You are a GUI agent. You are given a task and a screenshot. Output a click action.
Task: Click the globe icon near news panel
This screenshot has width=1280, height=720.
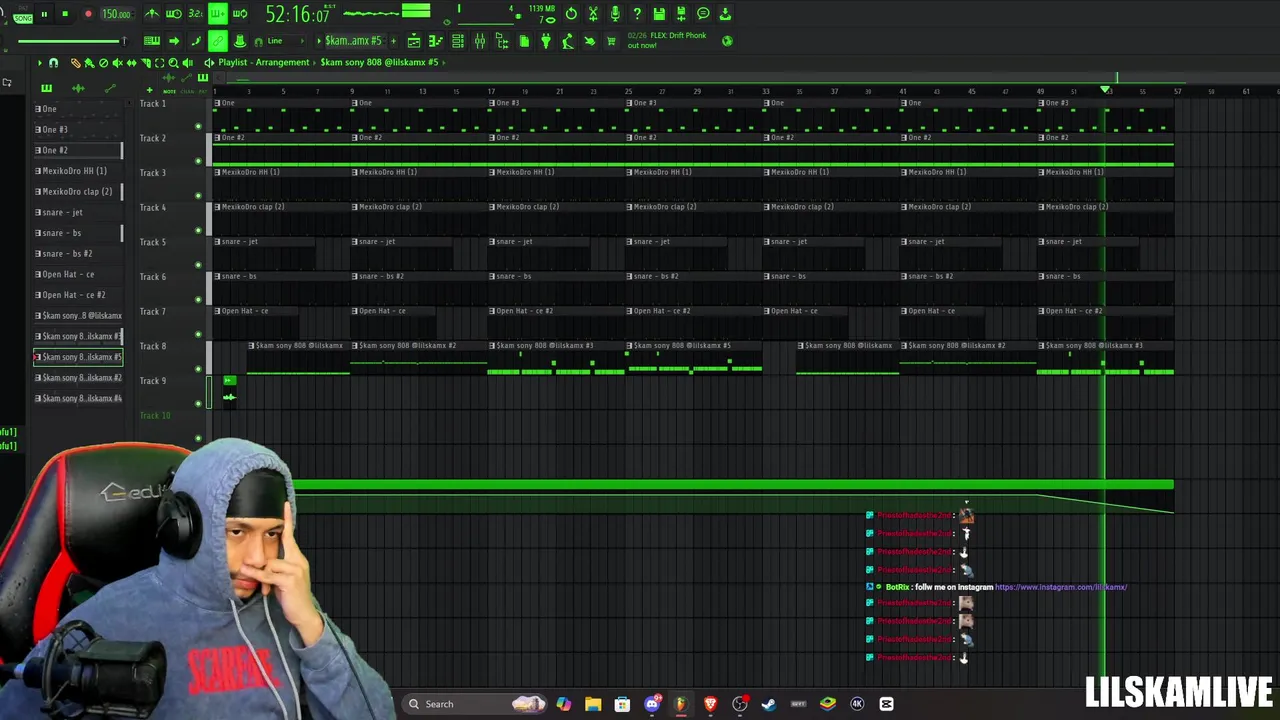(x=727, y=41)
